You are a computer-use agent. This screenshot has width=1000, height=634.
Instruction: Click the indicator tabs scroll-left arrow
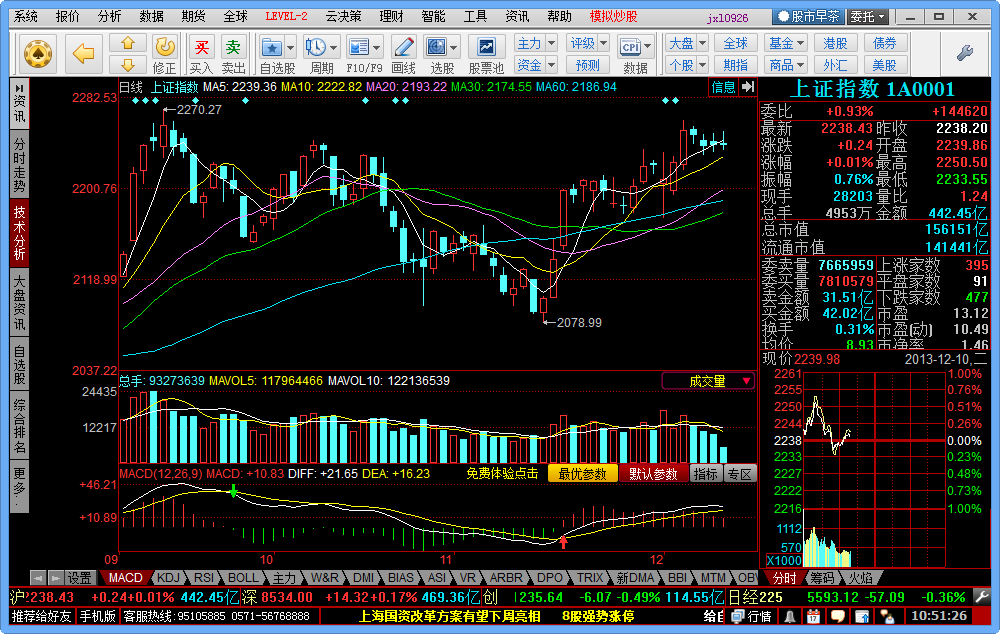[x=38, y=579]
